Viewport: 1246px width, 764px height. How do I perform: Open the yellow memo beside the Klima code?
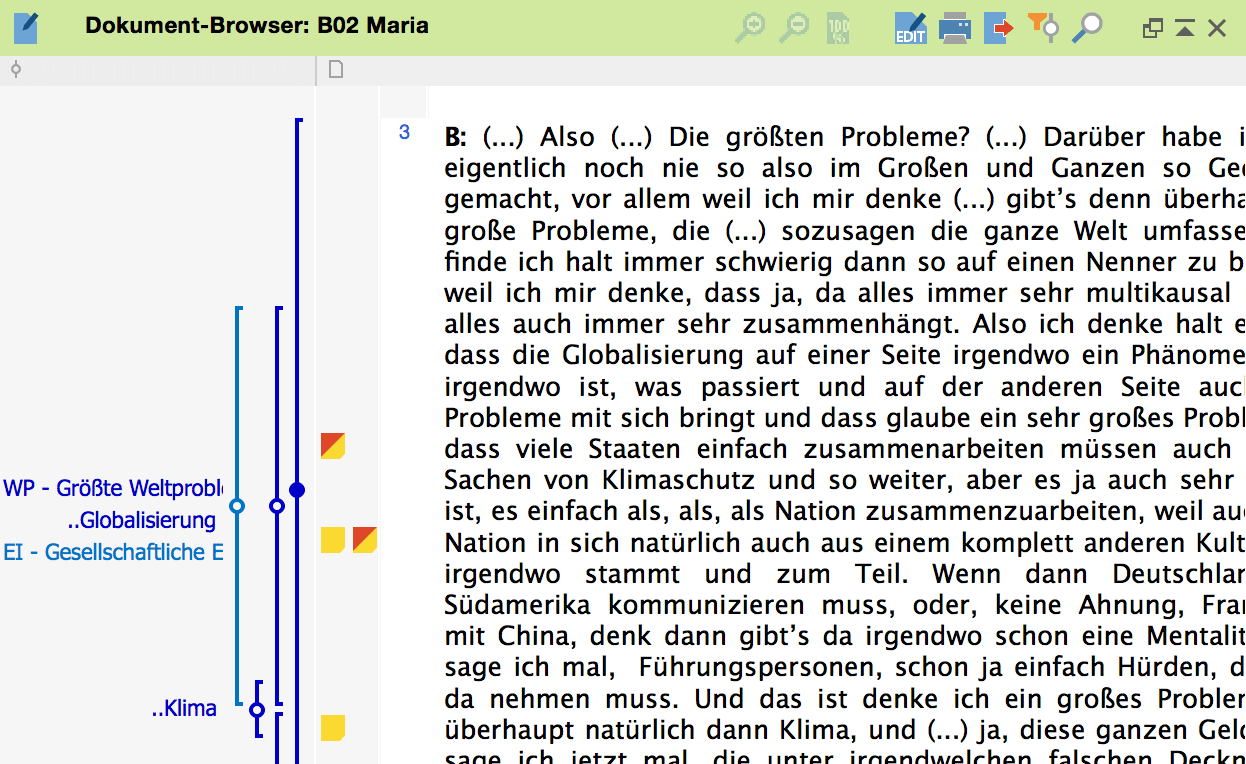pos(333,728)
